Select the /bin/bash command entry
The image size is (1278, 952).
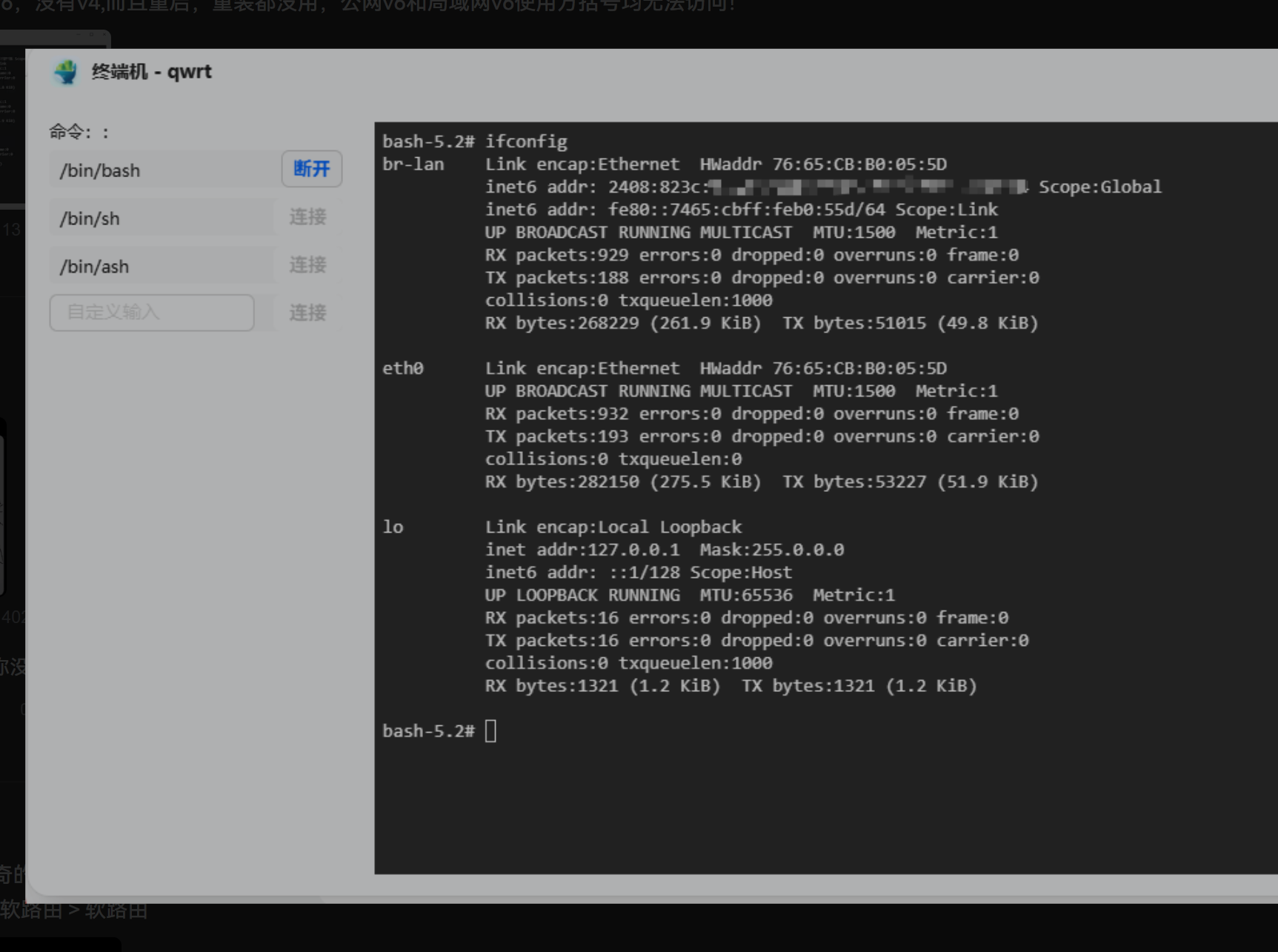pyautogui.click(x=164, y=170)
